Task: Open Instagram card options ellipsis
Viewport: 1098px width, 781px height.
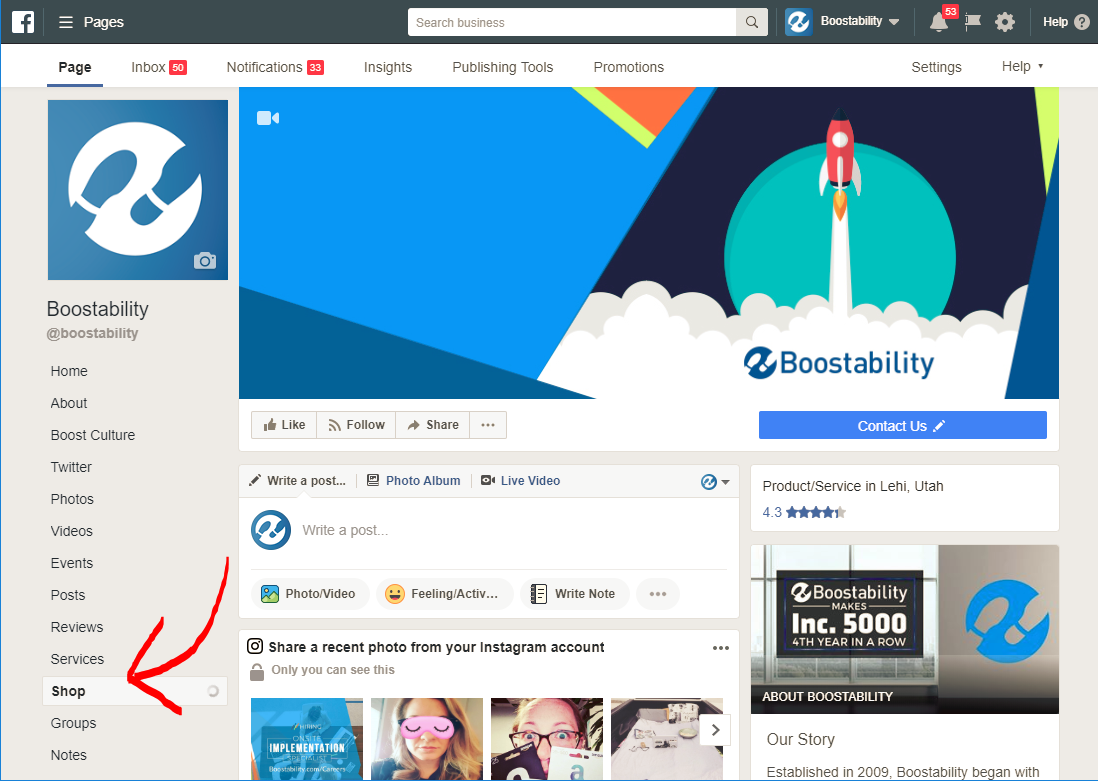Action: tap(721, 648)
